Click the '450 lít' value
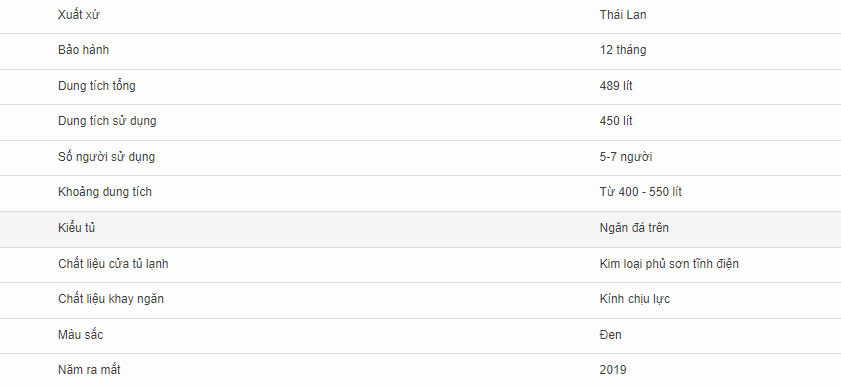This screenshot has height=388, width=841. coord(616,121)
